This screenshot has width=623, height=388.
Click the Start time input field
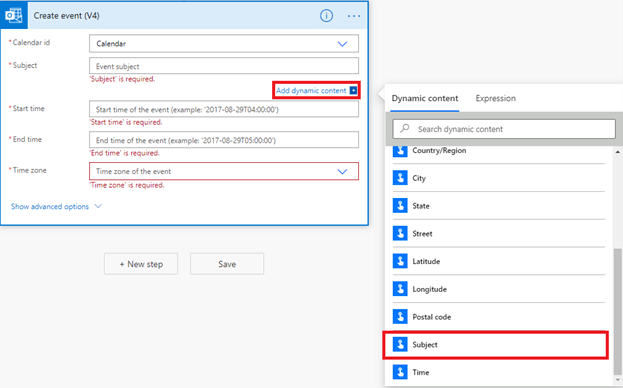click(x=224, y=109)
